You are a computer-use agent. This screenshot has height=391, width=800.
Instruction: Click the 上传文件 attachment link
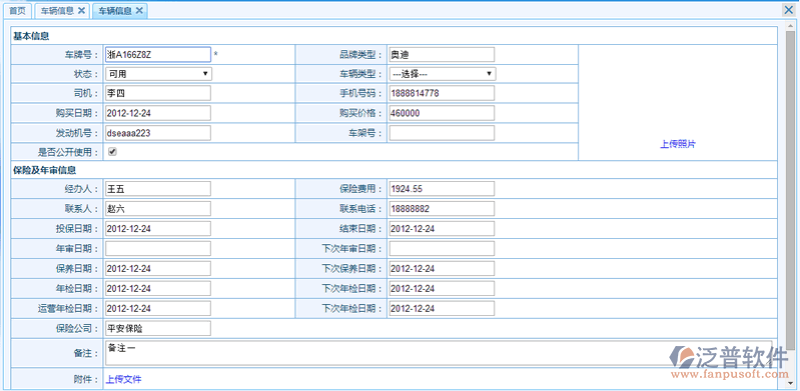pyautogui.click(x=123, y=379)
